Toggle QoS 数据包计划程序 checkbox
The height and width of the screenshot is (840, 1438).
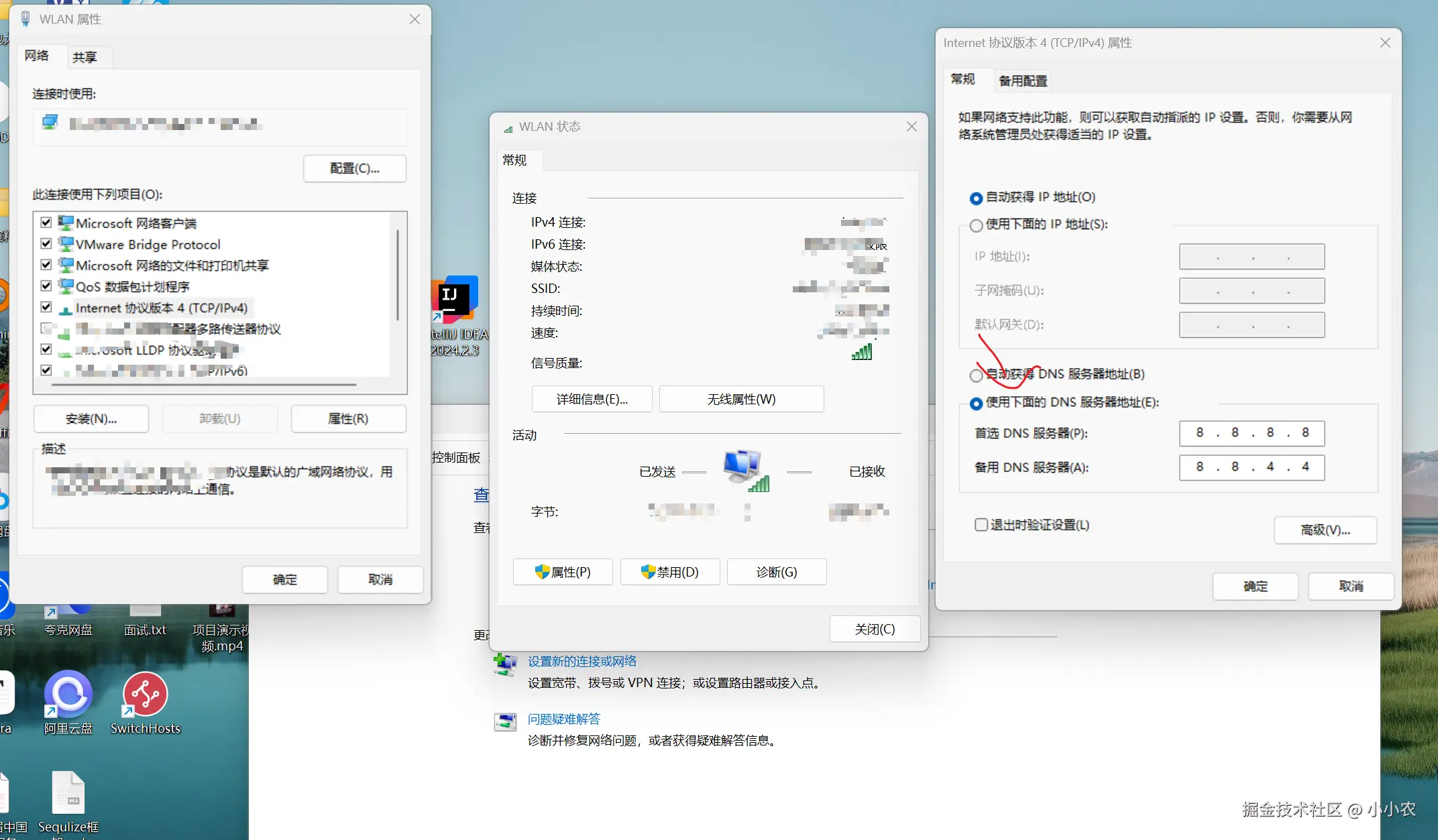[46, 286]
